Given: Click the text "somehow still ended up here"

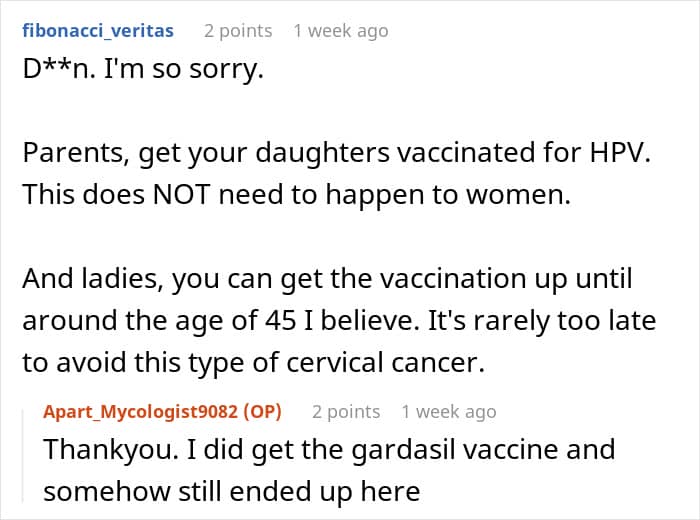Looking at the screenshot, I should (232, 492).
